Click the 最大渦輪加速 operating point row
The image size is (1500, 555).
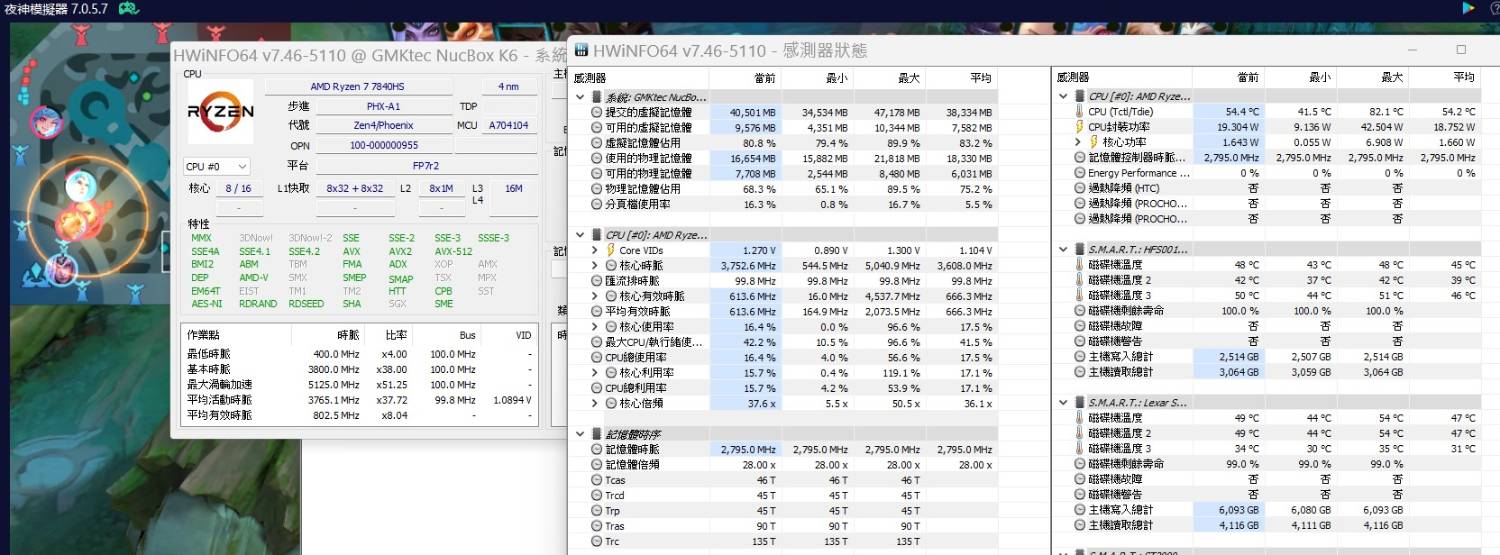[x=358, y=384]
